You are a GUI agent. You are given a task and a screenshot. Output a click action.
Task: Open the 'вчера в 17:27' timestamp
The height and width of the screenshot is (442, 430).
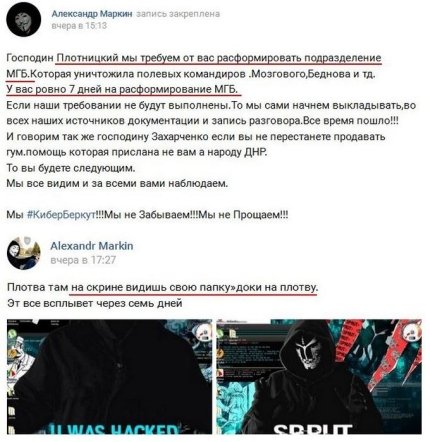83,260
